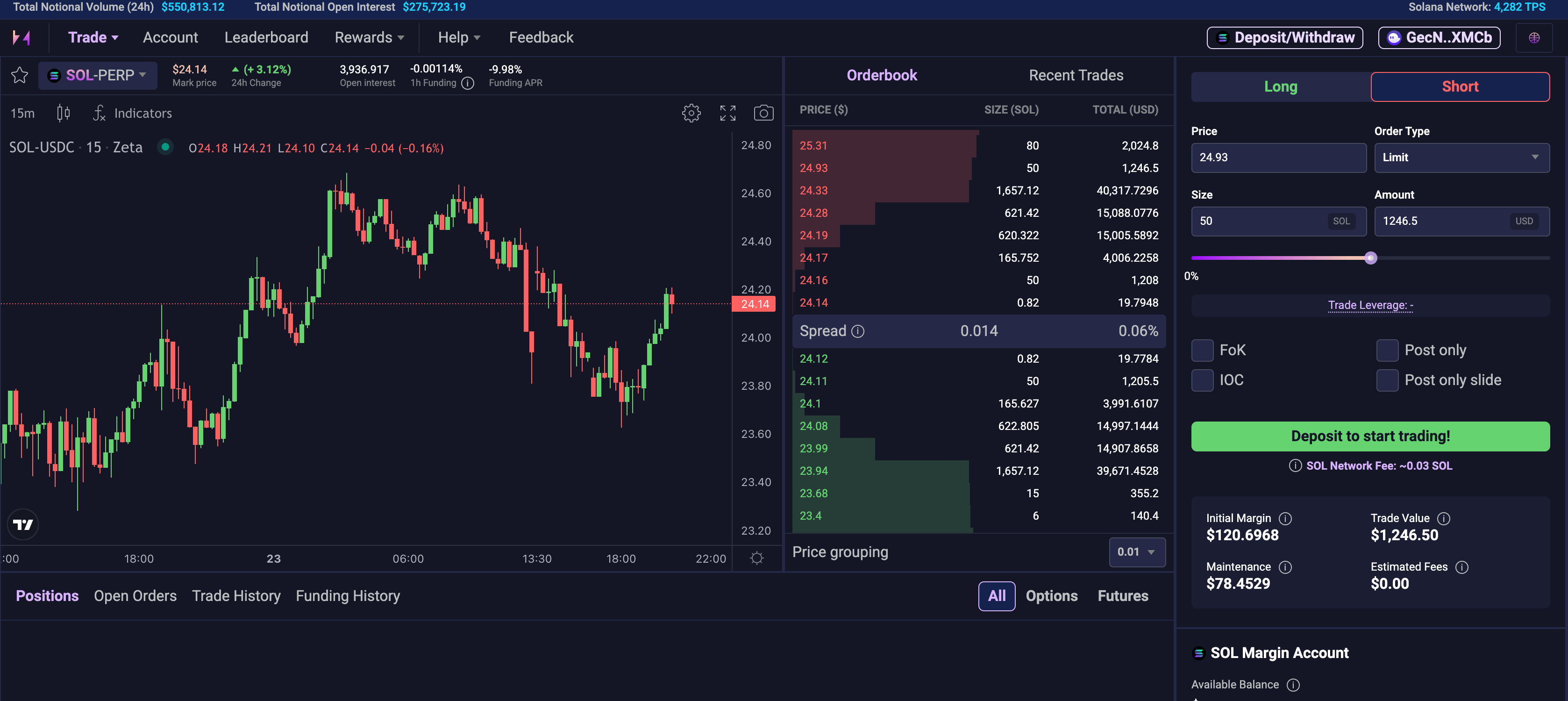Take a chart snapshot with the camera icon
This screenshot has width=1568, height=701.
tap(763, 113)
